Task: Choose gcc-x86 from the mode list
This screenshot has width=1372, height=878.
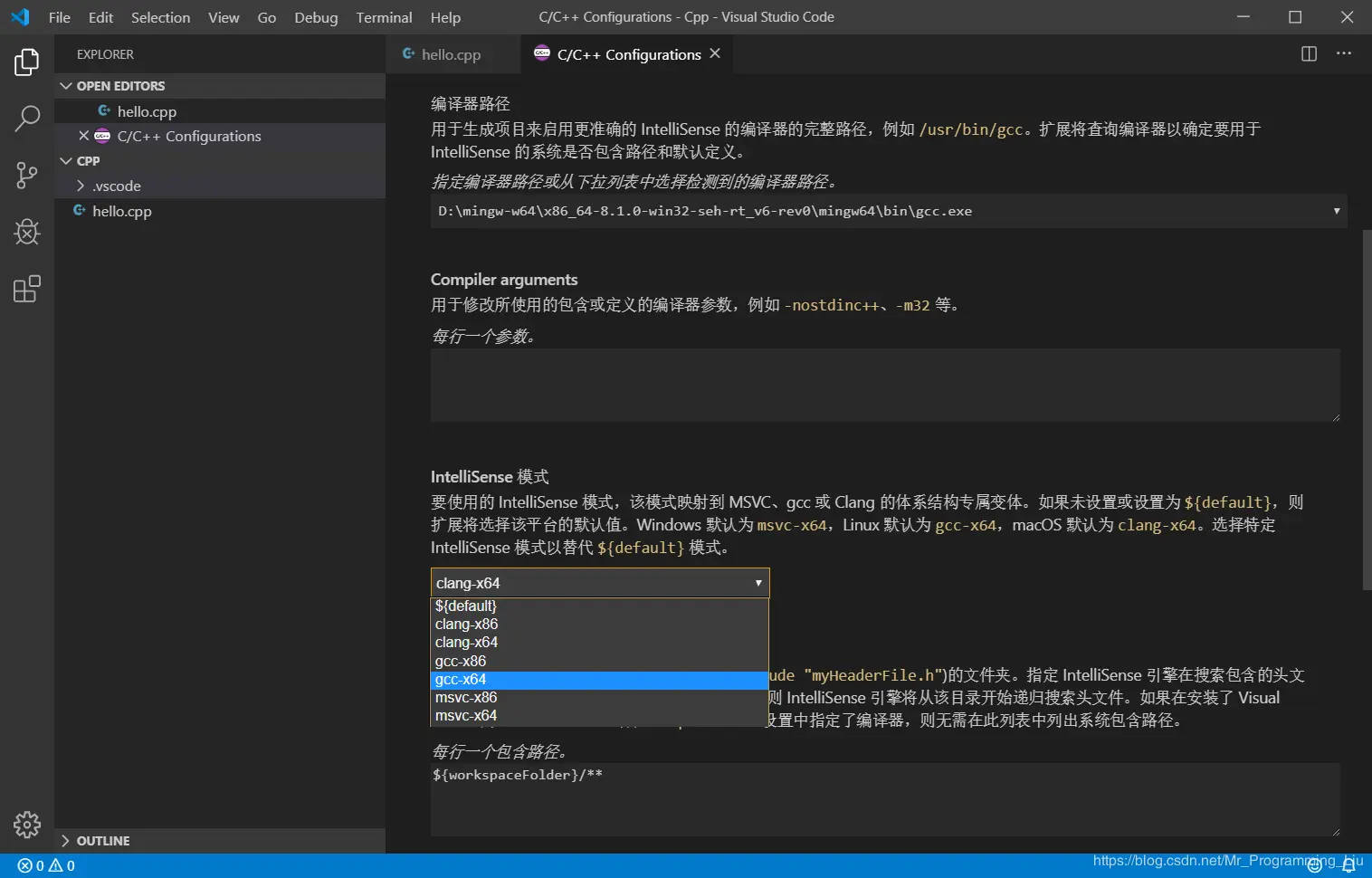Action: [599, 662]
